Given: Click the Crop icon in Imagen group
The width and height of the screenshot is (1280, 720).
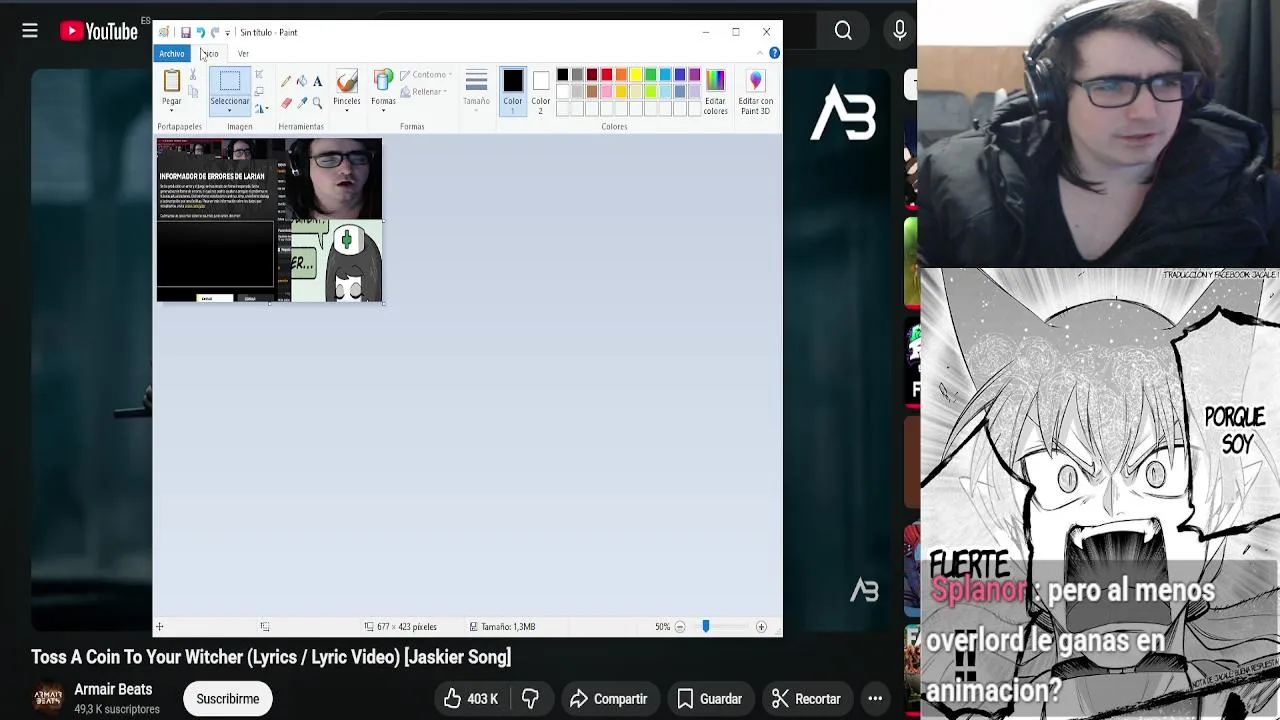Looking at the screenshot, I should [x=259, y=75].
